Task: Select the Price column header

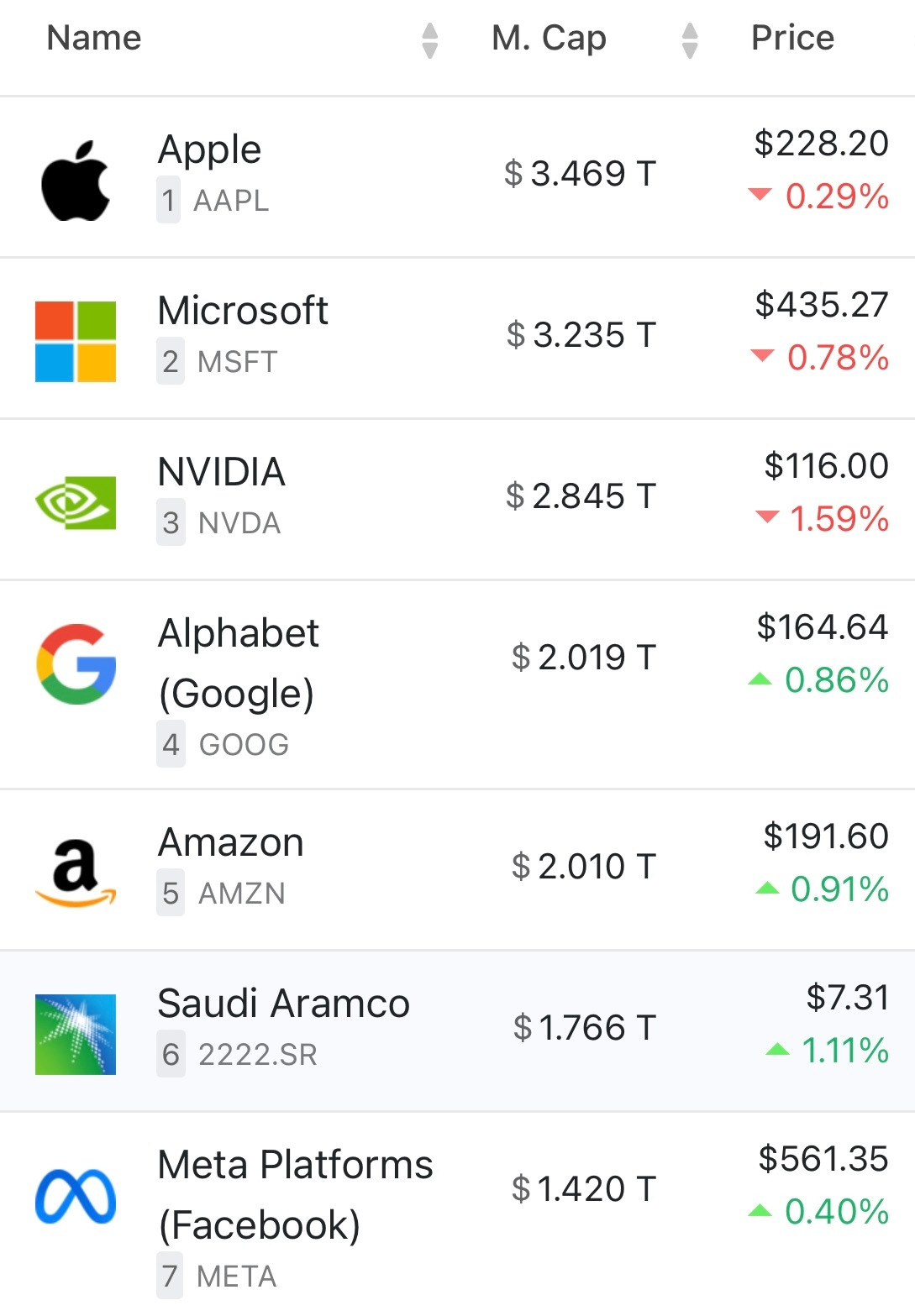Action: tap(792, 38)
